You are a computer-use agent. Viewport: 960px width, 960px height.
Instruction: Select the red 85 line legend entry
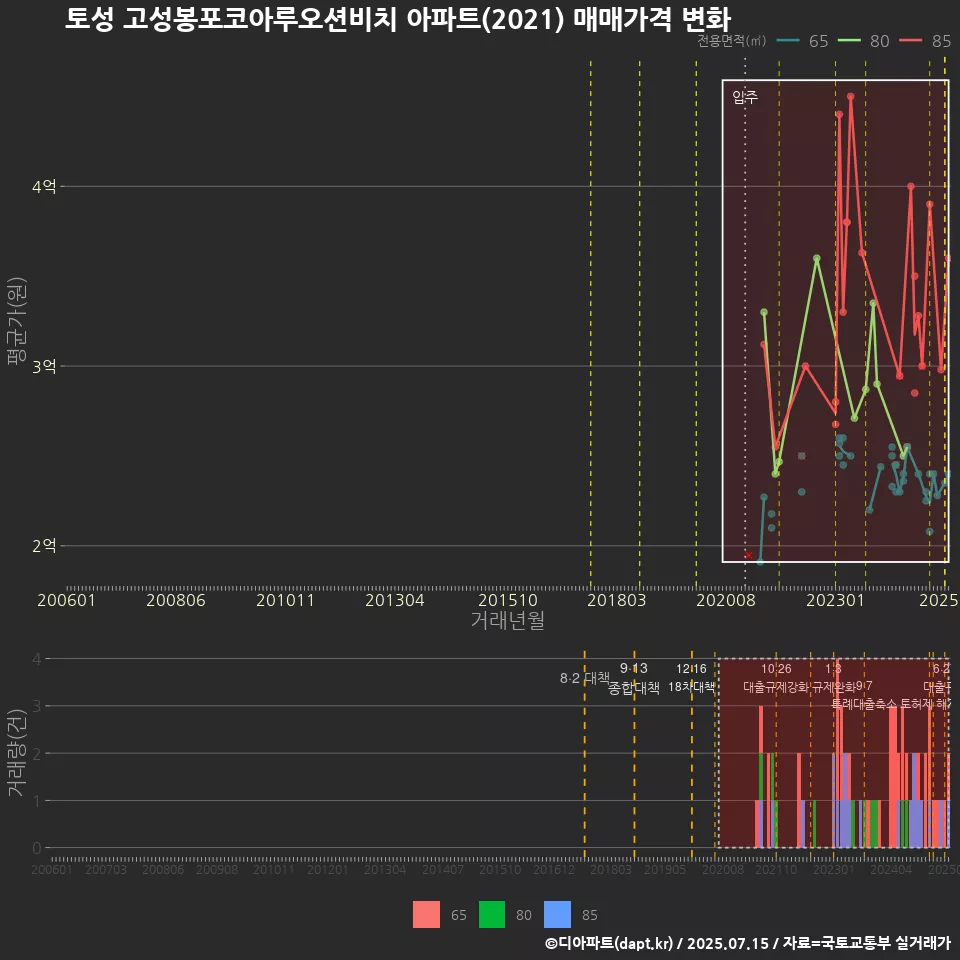tap(925, 41)
